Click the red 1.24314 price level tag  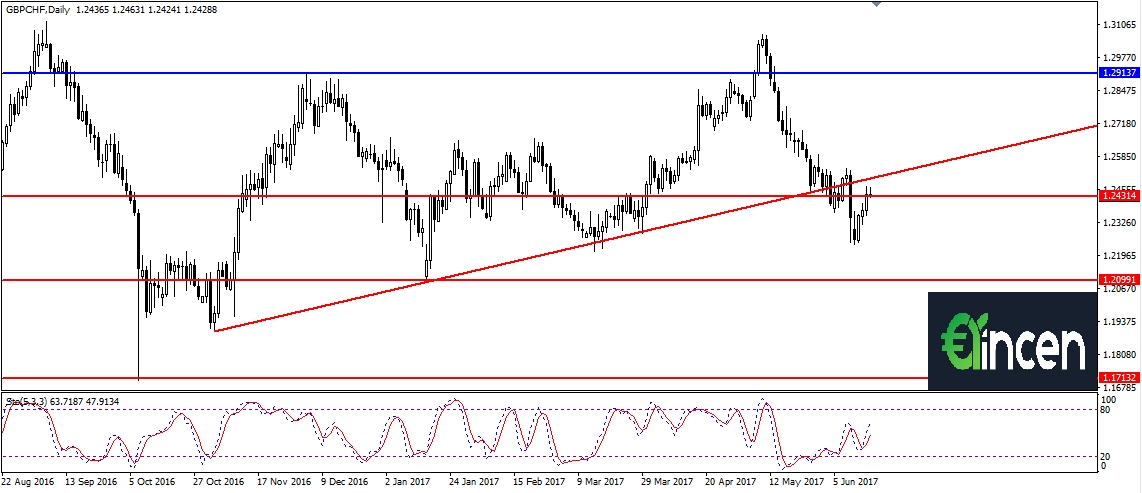pyautogui.click(x=1117, y=197)
